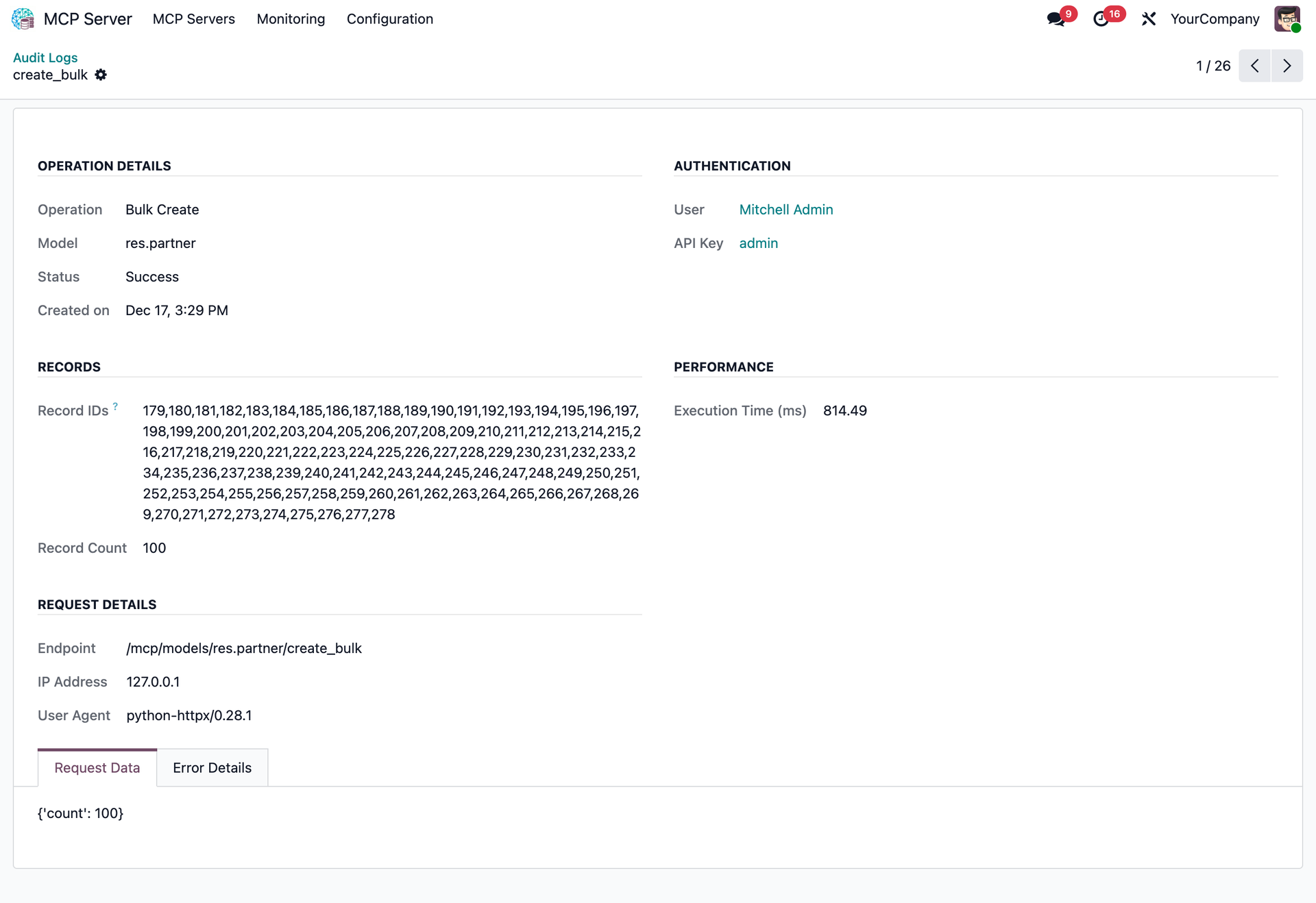
Task: Select the endpoint text /mcp/models/res.partner/create_bulk
Action: (243, 648)
